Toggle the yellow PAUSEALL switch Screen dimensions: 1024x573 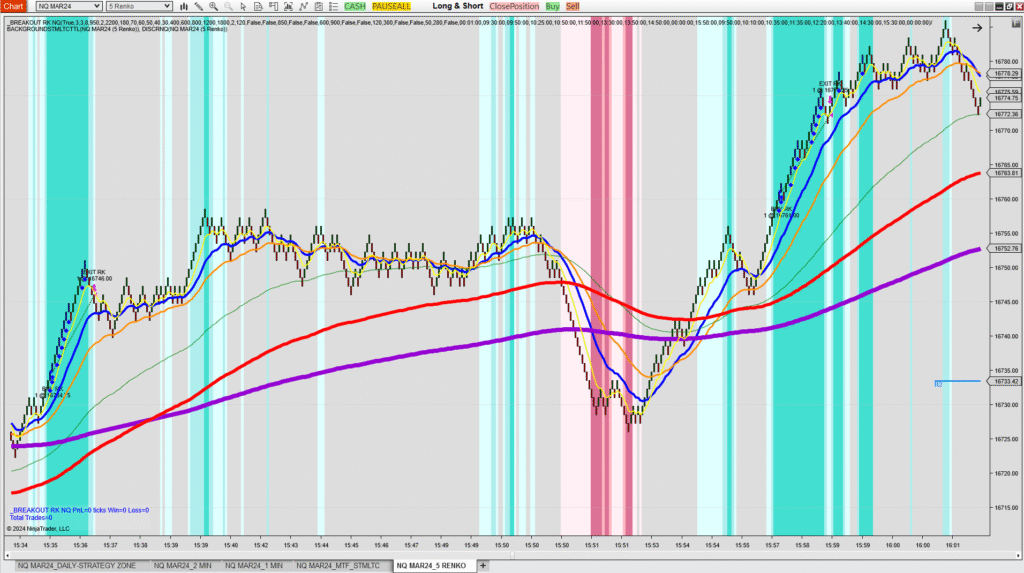[x=391, y=6]
